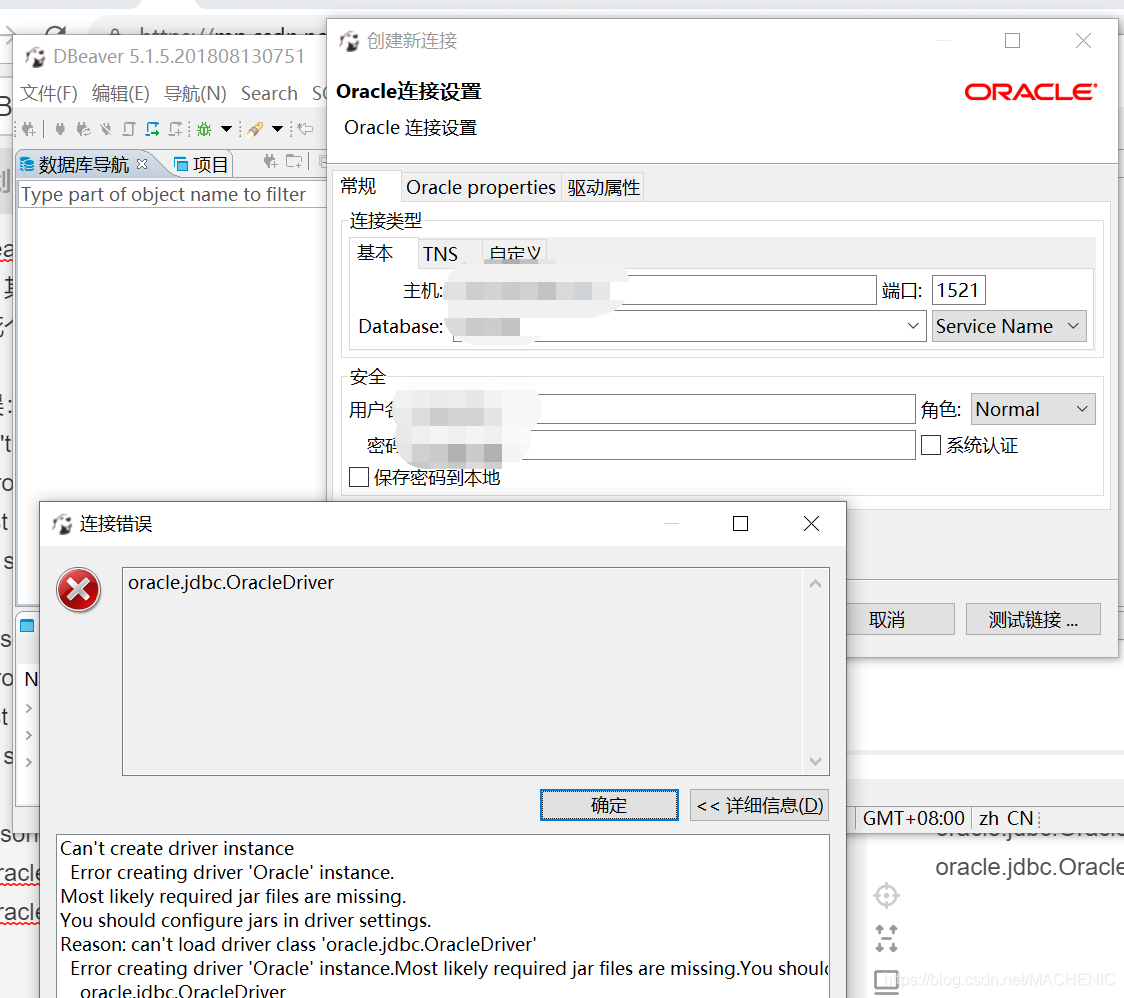The height and width of the screenshot is (998, 1124).
Task: Expand the Database combo box arrow
Action: [912, 326]
